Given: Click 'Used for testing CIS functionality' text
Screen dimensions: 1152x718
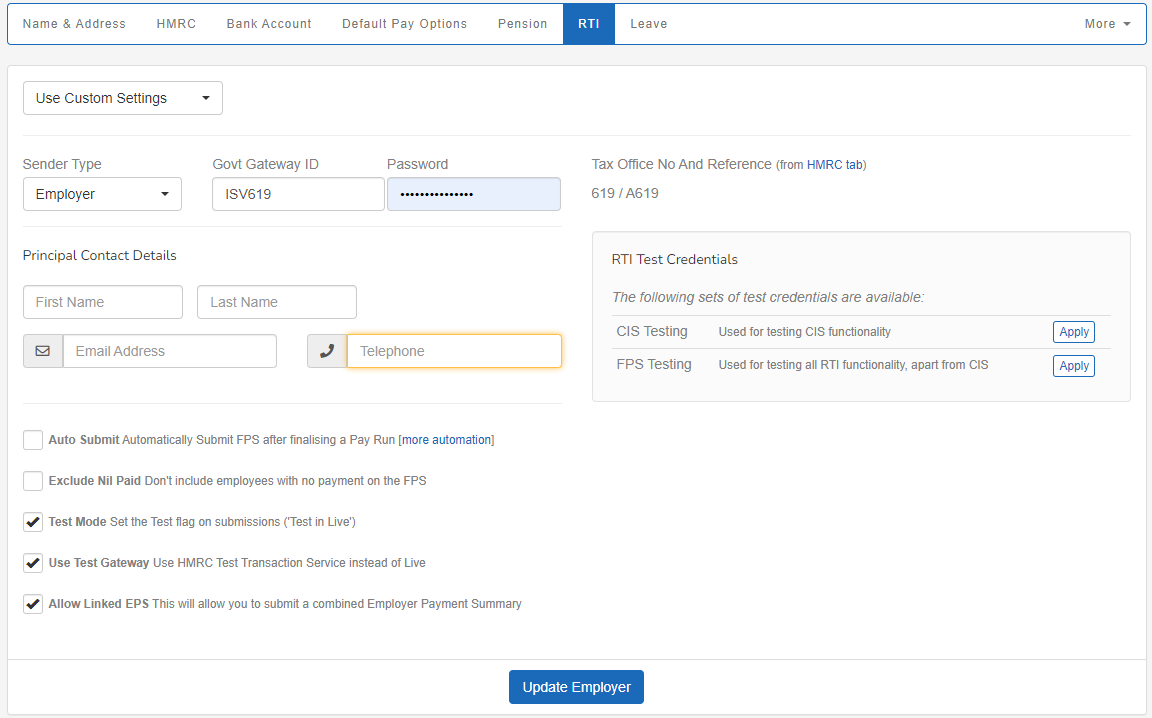Looking at the screenshot, I should 804,332.
